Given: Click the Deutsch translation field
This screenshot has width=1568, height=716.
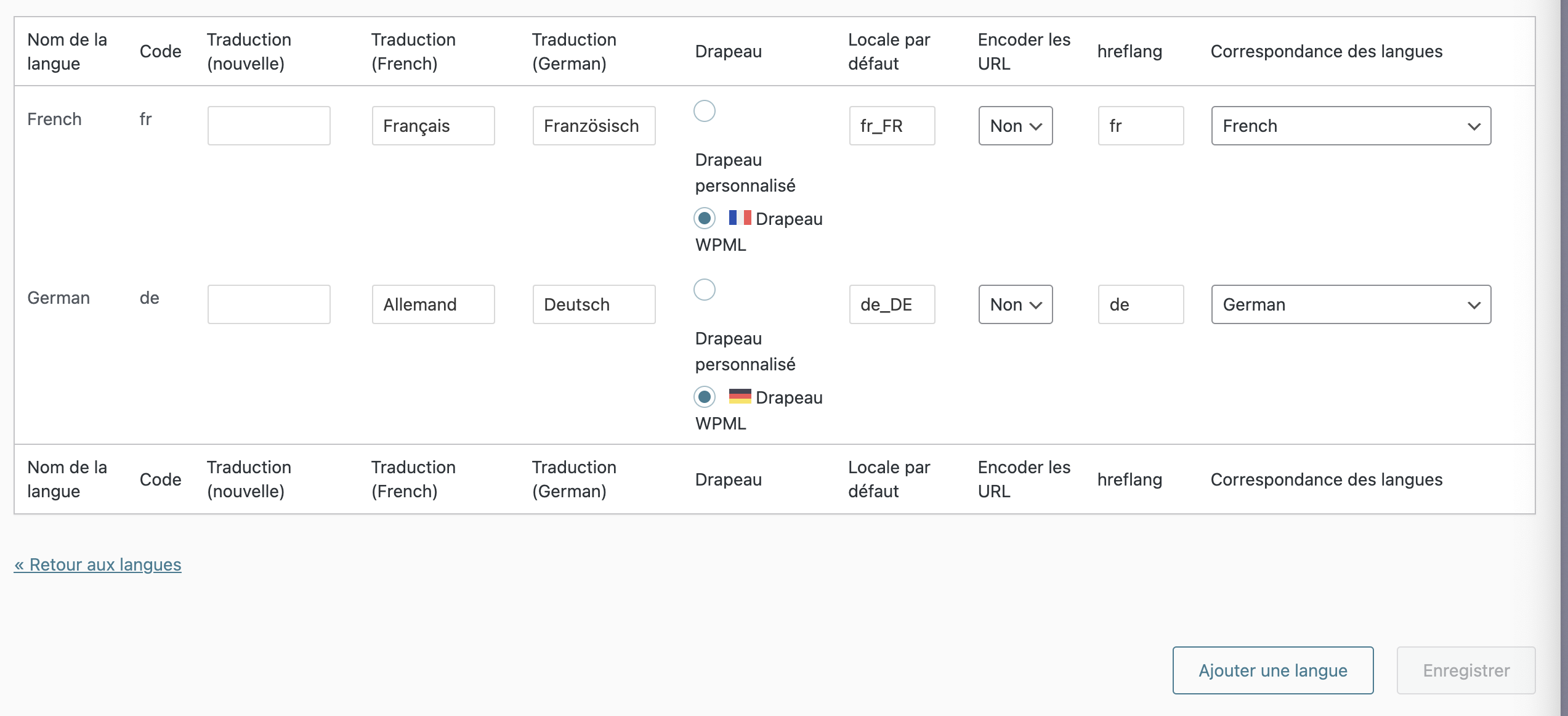Looking at the screenshot, I should (x=594, y=304).
